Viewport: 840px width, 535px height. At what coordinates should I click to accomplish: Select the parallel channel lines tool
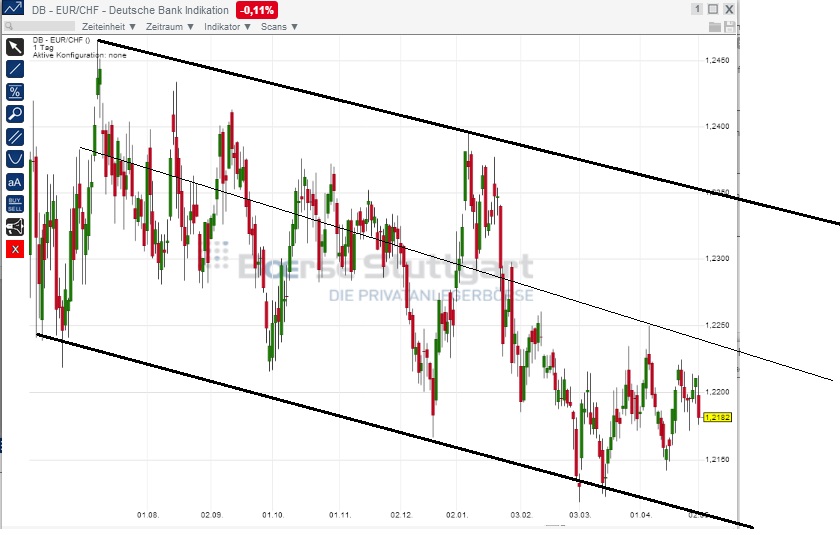pyautogui.click(x=15, y=137)
